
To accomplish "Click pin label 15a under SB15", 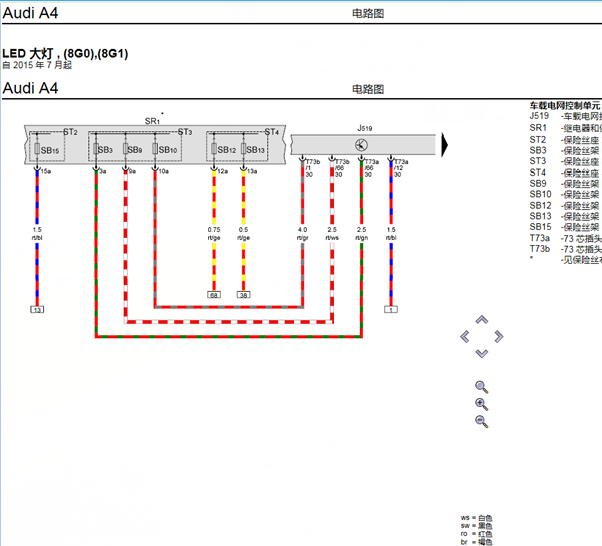I will pyautogui.click(x=46, y=171).
